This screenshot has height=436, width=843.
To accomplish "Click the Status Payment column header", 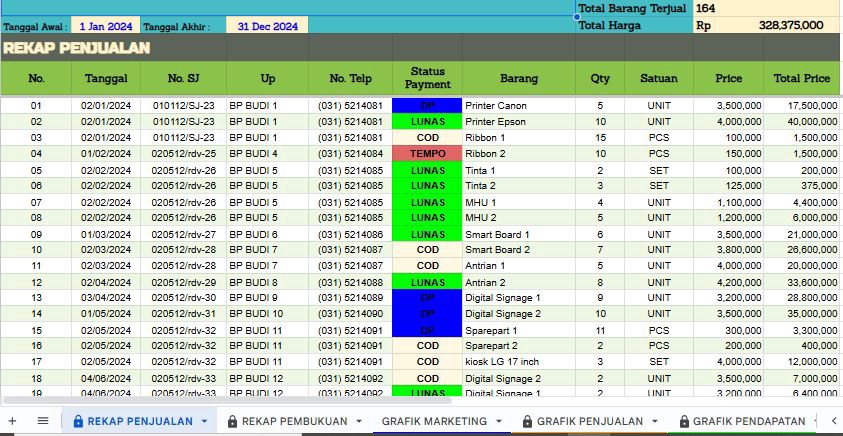I will click(x=427, y=78).
